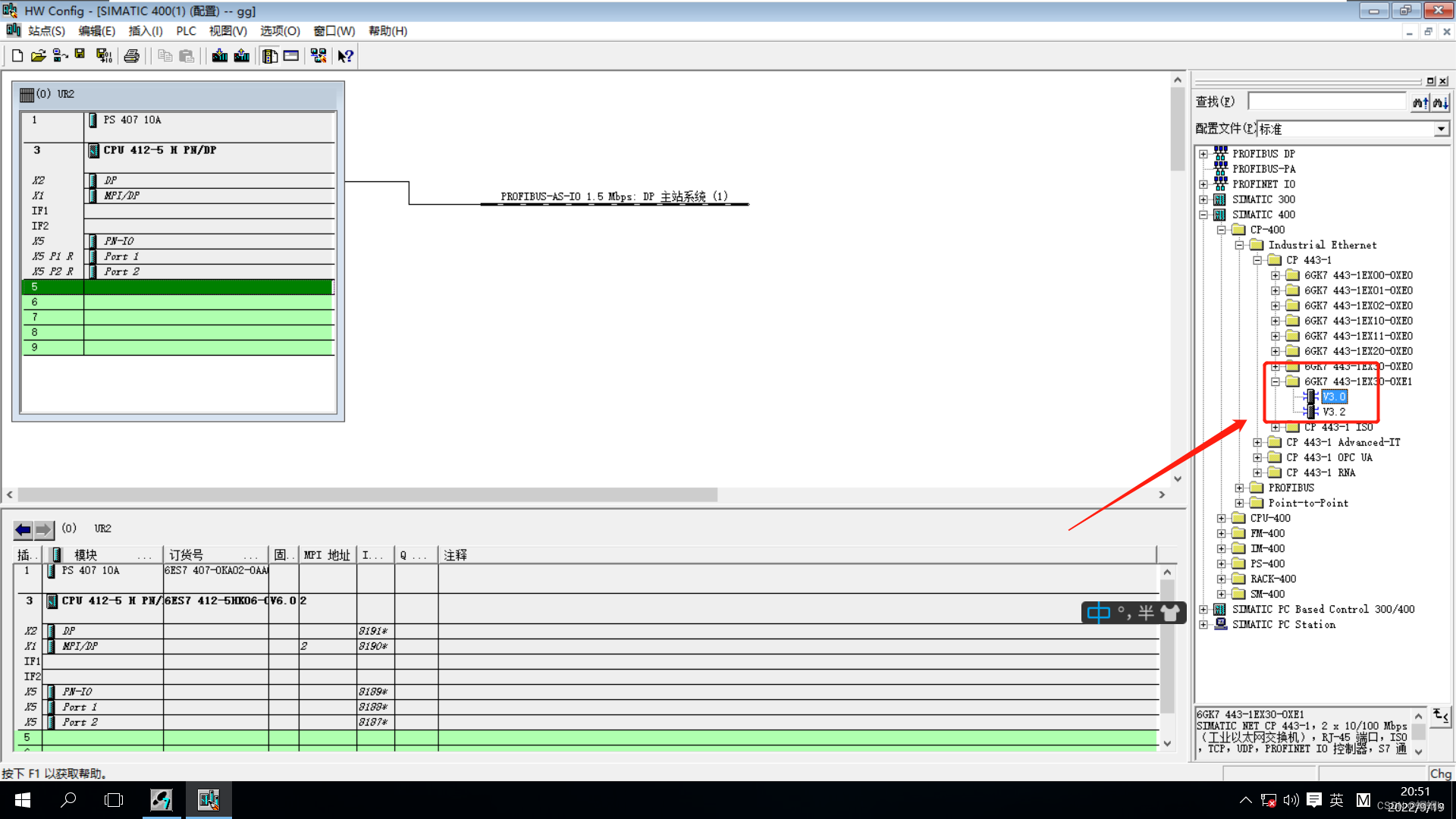
Task: Click the Open station folder icon
Action: [x=38, y=55]
